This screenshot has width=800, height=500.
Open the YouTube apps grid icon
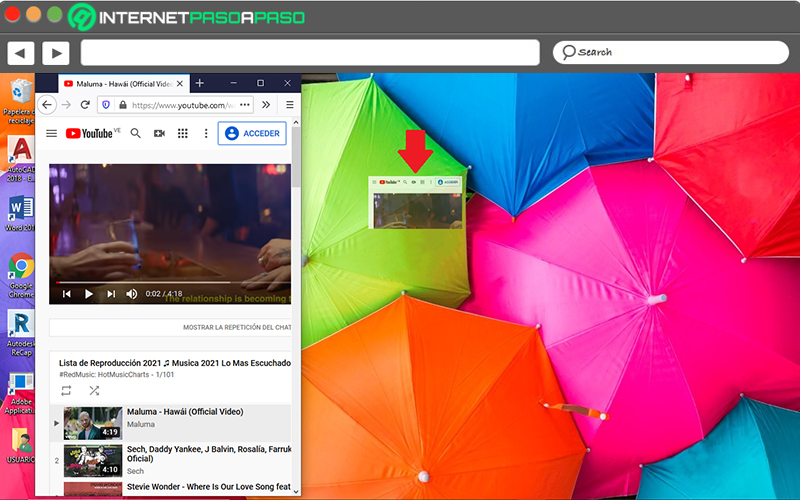(x=183, y=134)
